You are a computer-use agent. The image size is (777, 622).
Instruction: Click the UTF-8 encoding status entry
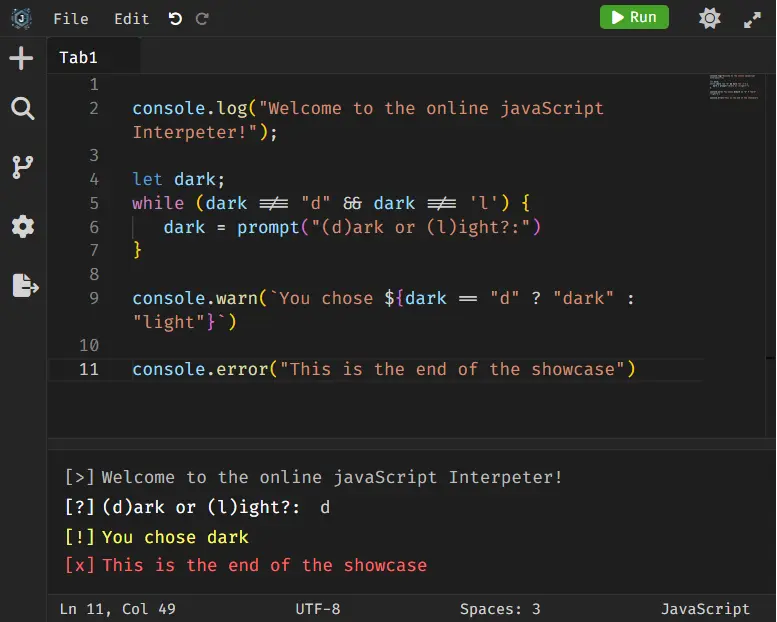tap(318, 609)
